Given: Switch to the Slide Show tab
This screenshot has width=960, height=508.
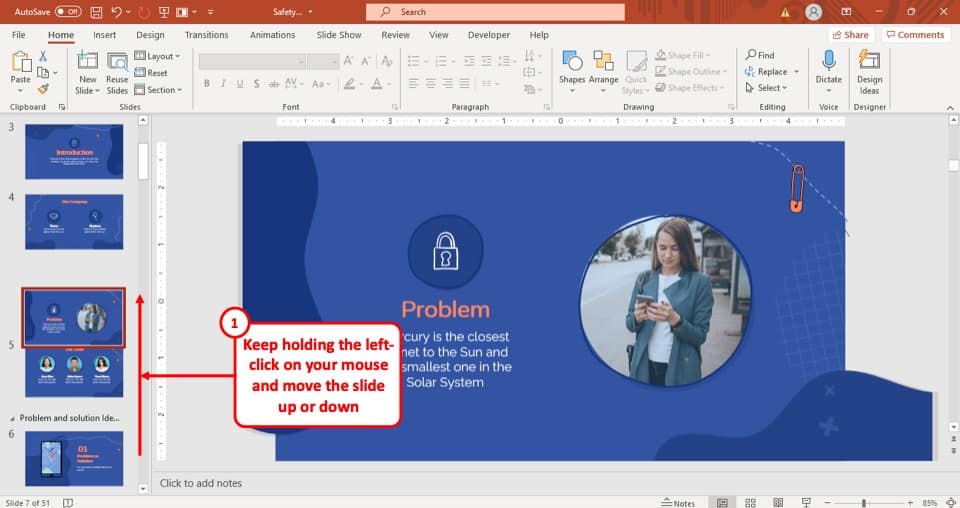Looking at the screenshot, I should (x=339, y=35).
